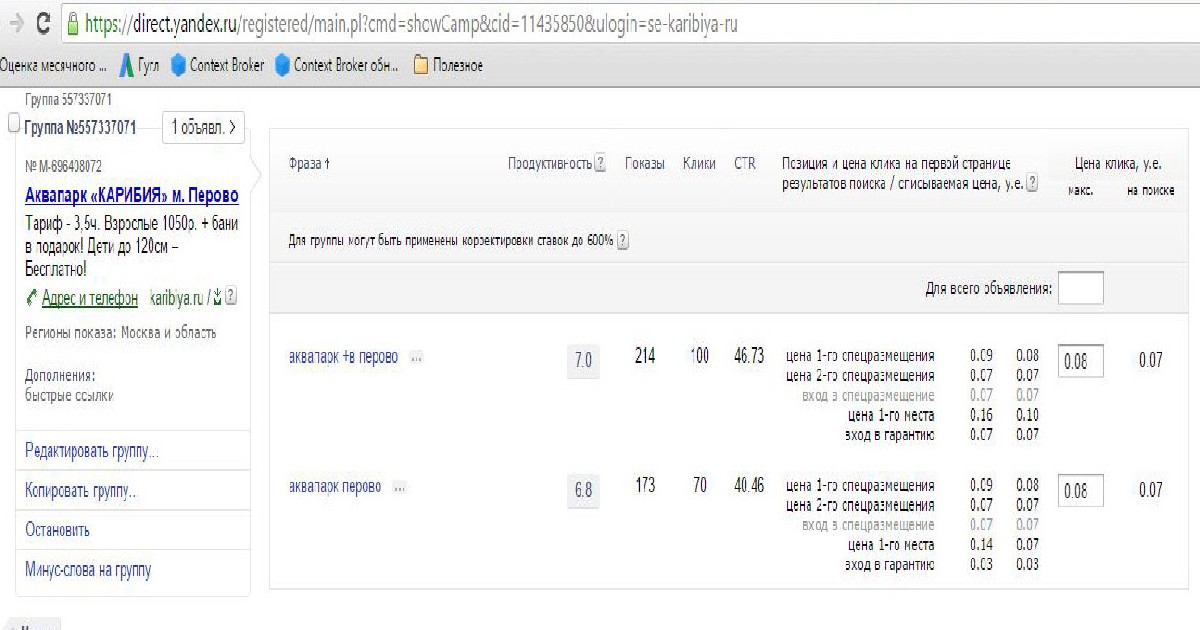
Task: Click the ellipsis icon next to аквапарк +в перово
Action: pyautogui.click(x=416, y=357)
